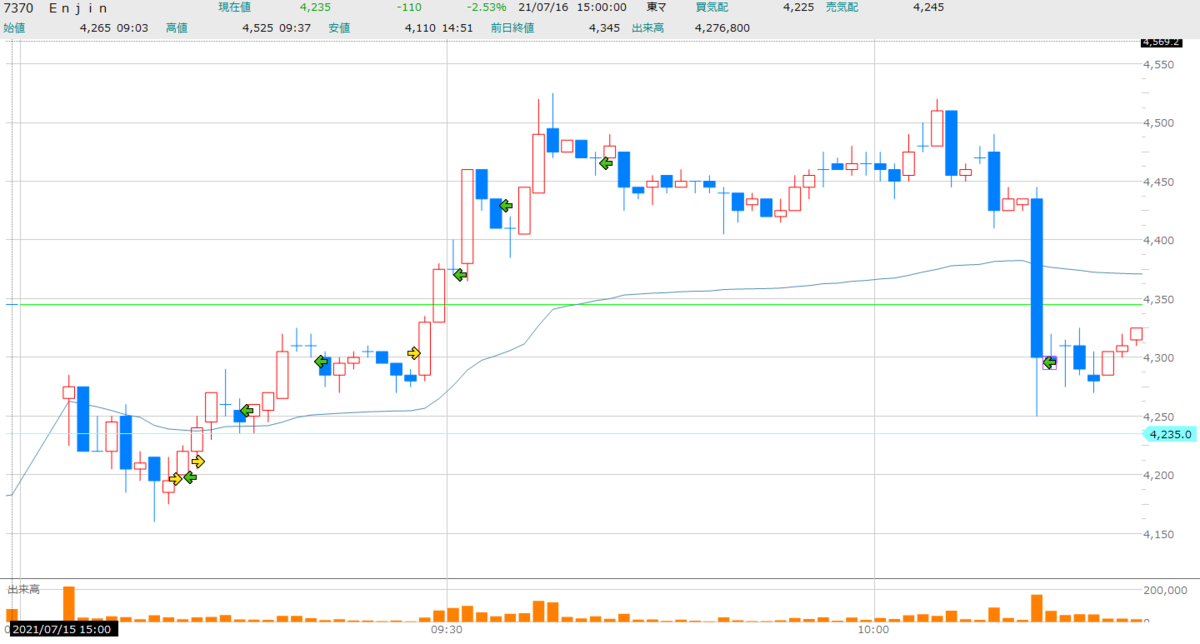
Task: Click the 4,300 price axis label
Action: [1159, 358]
